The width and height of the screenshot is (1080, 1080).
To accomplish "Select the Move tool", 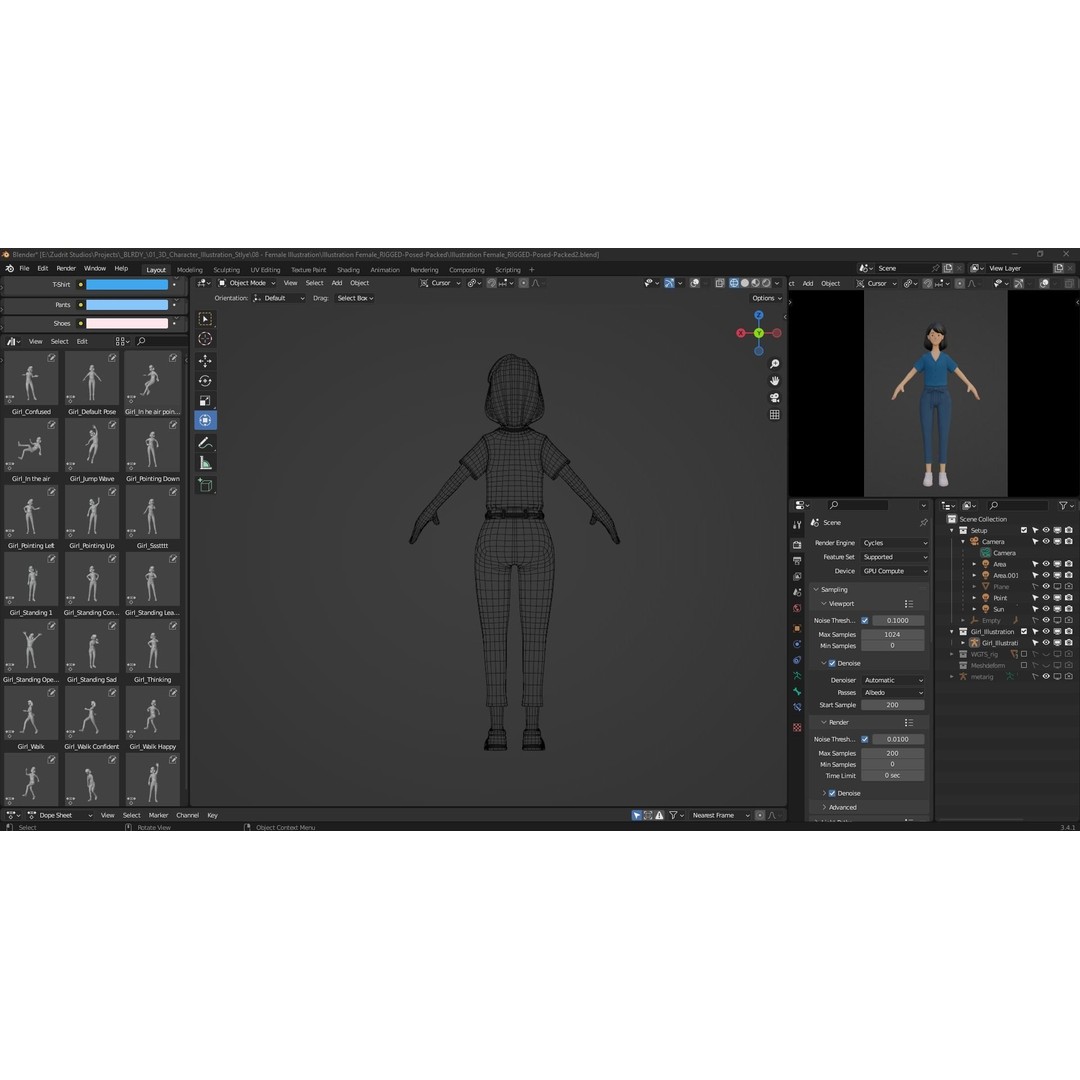I will pyautogui.click(x=205, y=361).
